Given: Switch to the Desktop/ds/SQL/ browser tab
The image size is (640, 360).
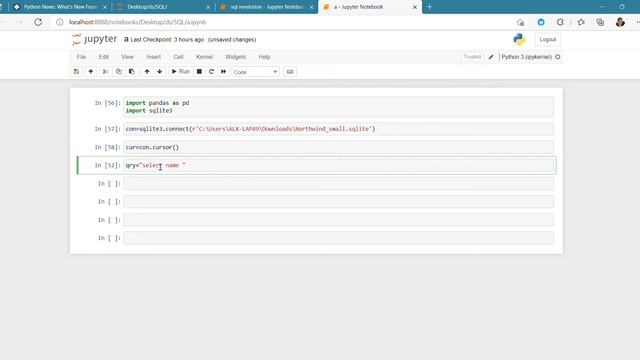Looking at the screenshot, I should [163, 7].
